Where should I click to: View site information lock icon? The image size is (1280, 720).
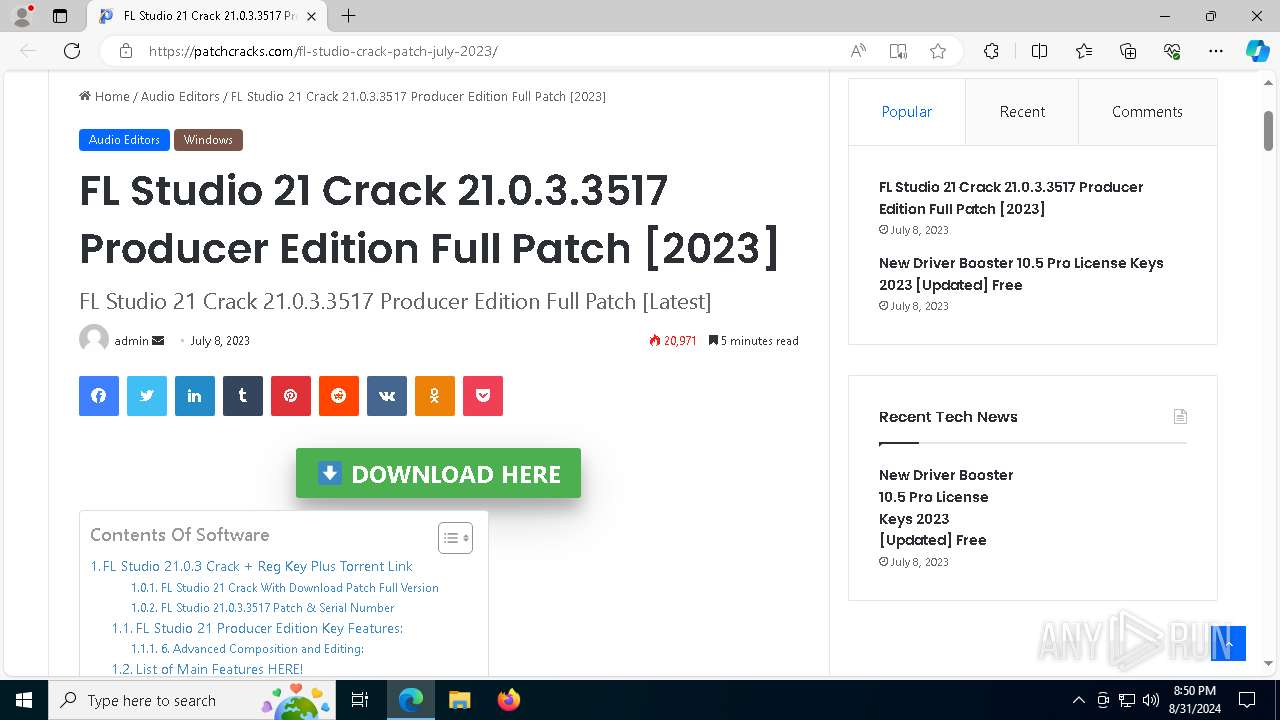(x=126, y=51)
